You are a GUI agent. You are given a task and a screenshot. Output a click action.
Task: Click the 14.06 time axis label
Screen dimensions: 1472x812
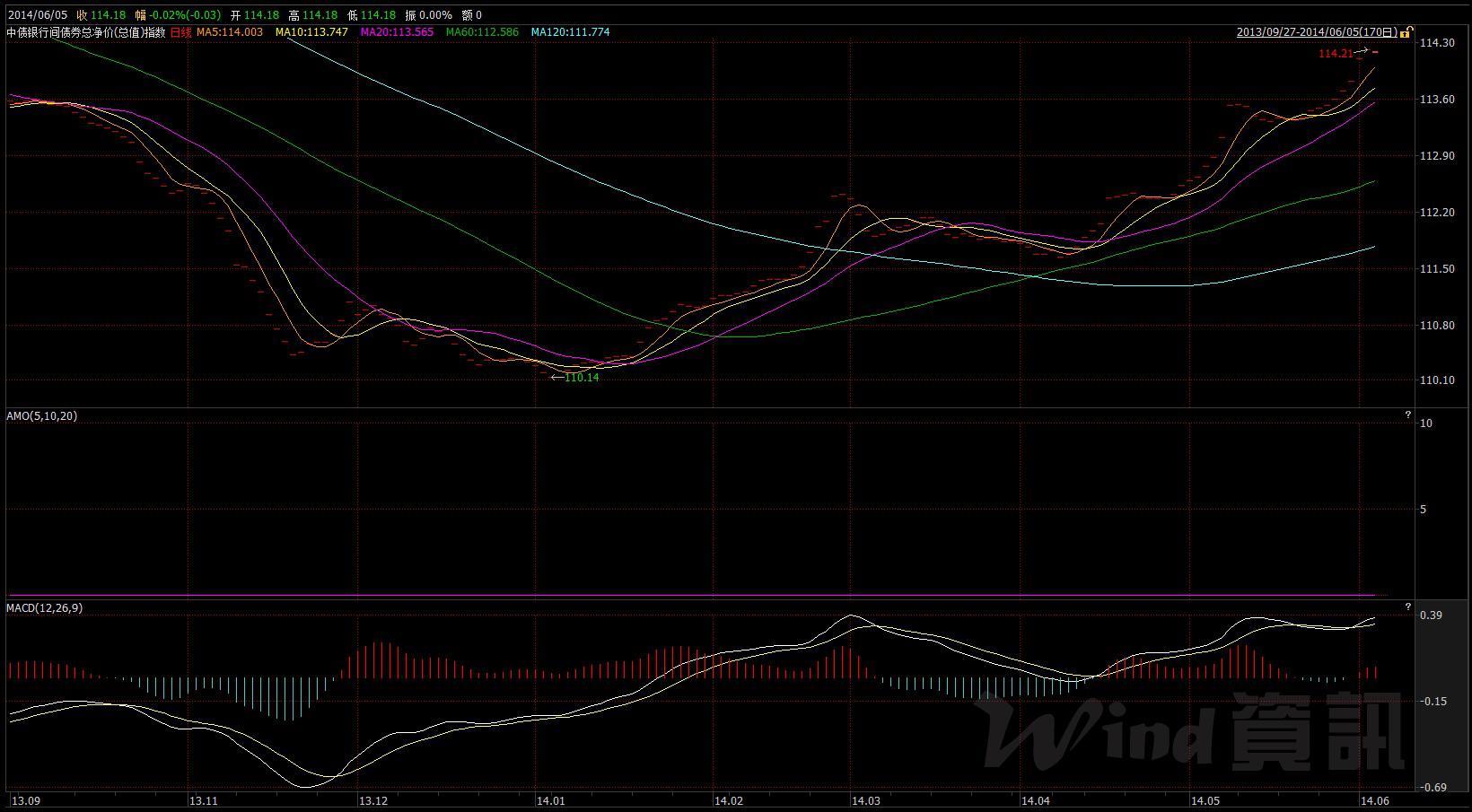(x=1373, y=799)
